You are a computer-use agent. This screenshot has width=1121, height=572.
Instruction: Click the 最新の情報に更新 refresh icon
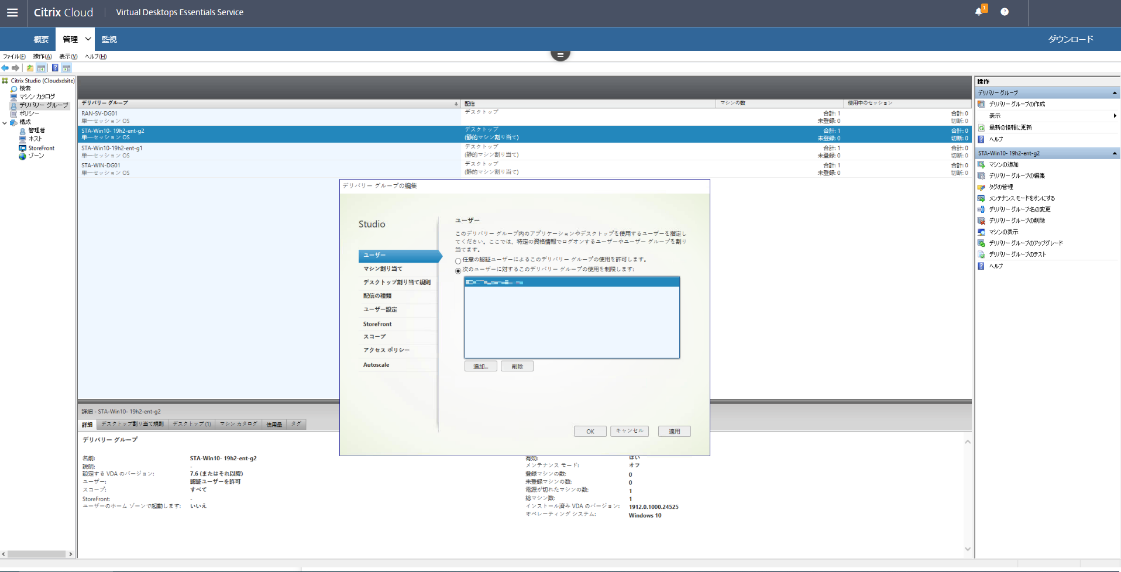click(x=982, y=127)
